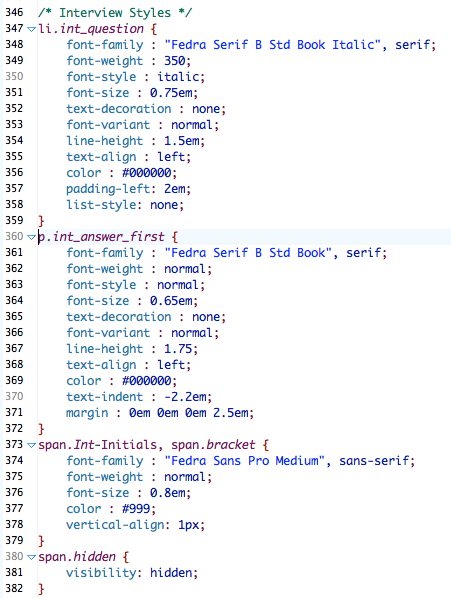Click the span.bracket selector text
This screenshot has width=451, height=598.
pyautogui.click(x=213, y=445)
